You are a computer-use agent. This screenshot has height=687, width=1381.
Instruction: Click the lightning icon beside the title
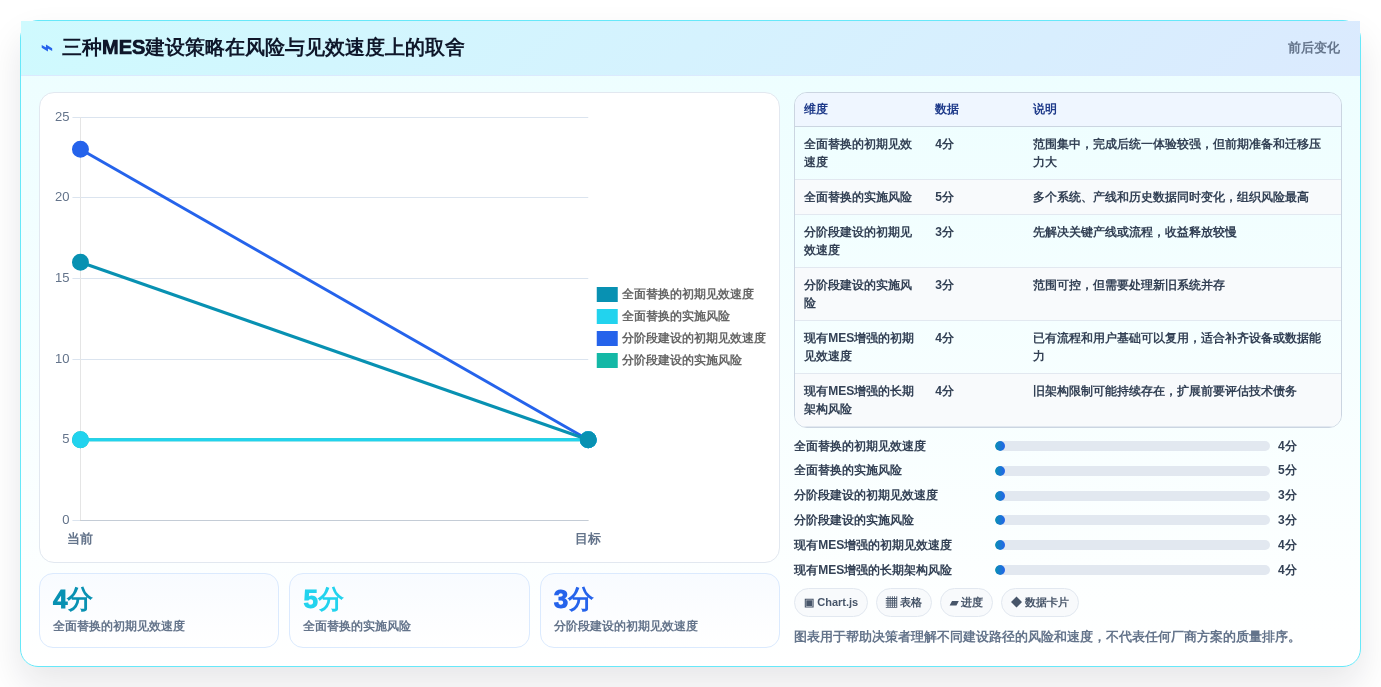(47, 48)
